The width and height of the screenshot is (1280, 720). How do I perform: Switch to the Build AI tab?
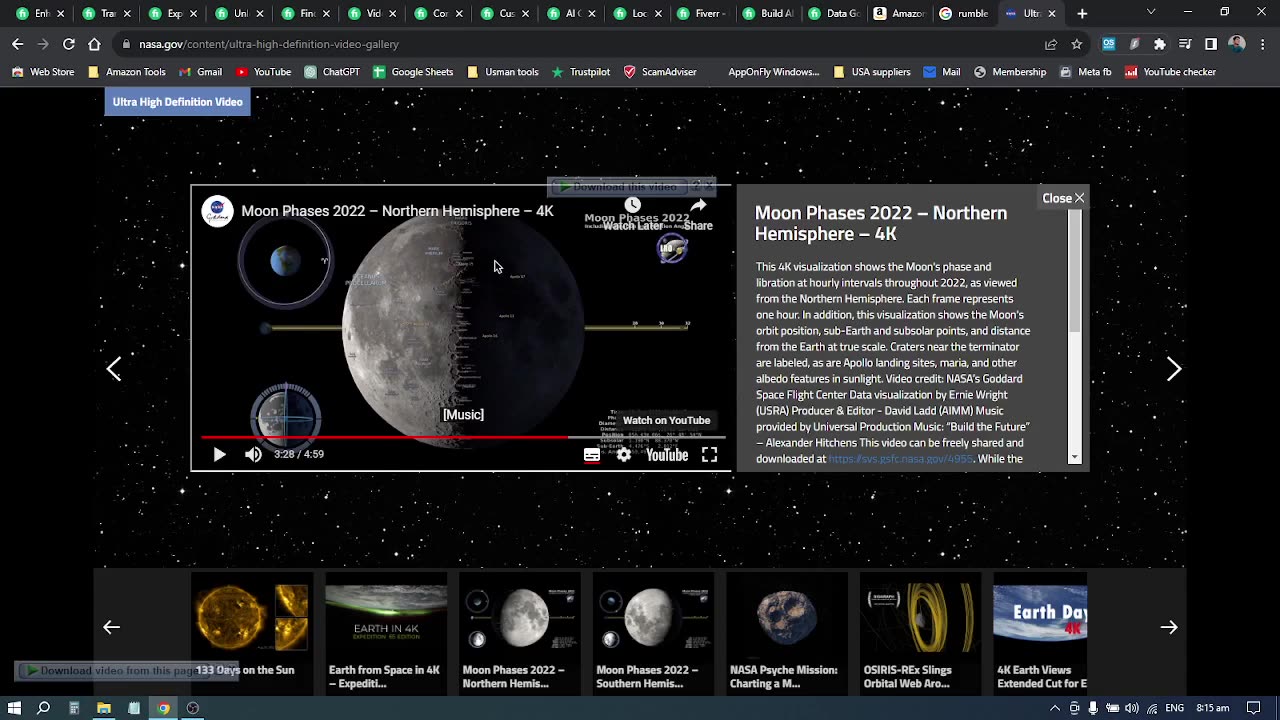(767, 14)
